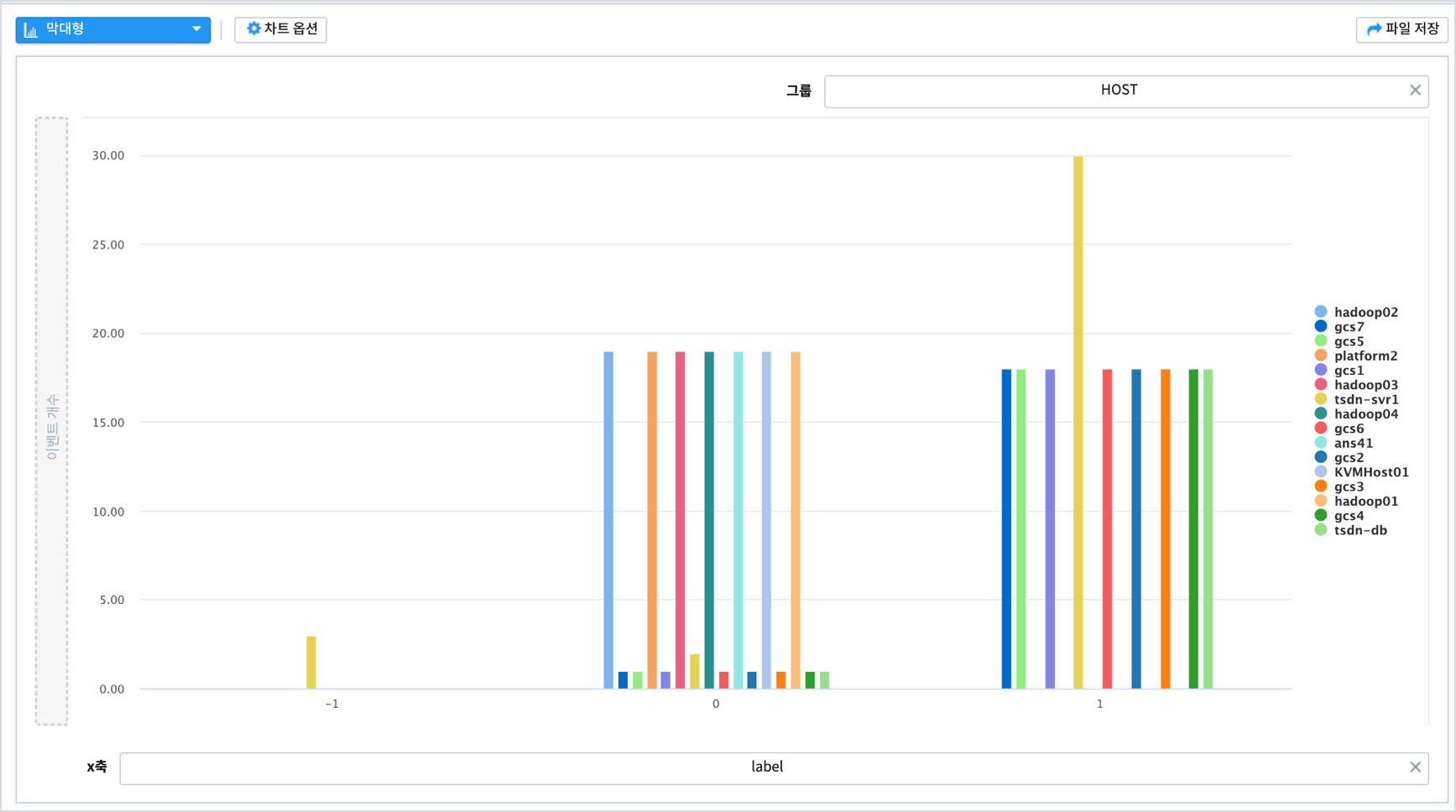Click the yellow bar at label -1
Screen dimensions: 1456x812
(311, 663)
